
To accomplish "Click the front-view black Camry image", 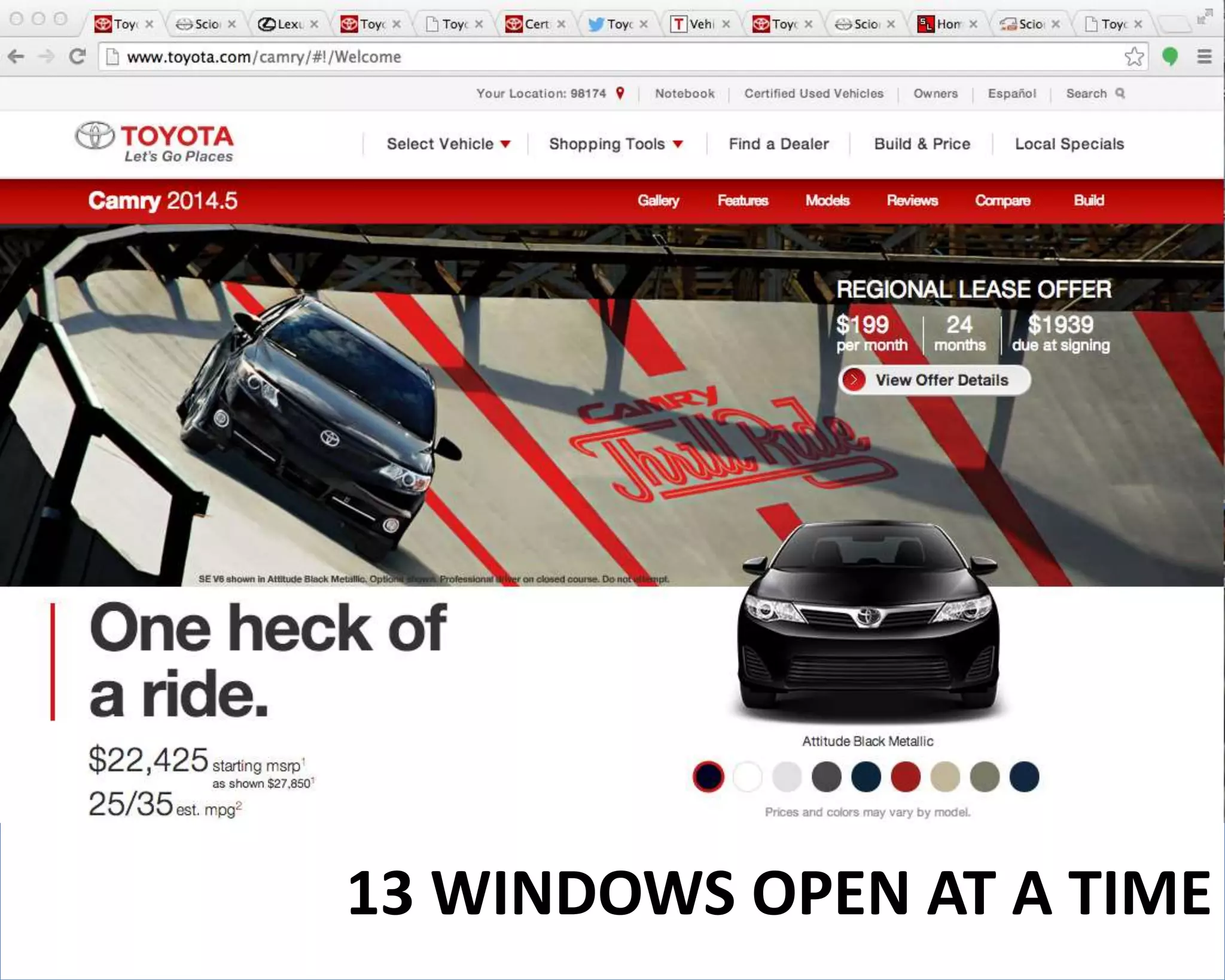I will click(x=869, y=619).
